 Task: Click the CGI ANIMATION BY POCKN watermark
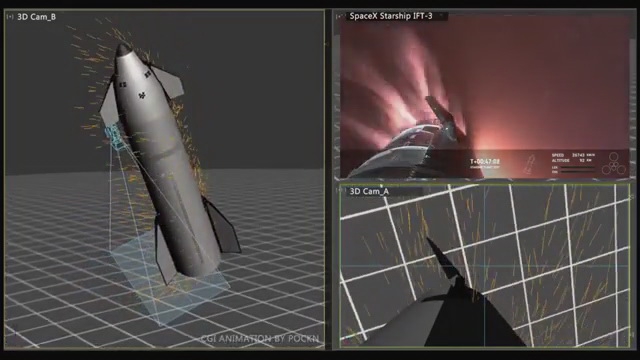point(260,339)
